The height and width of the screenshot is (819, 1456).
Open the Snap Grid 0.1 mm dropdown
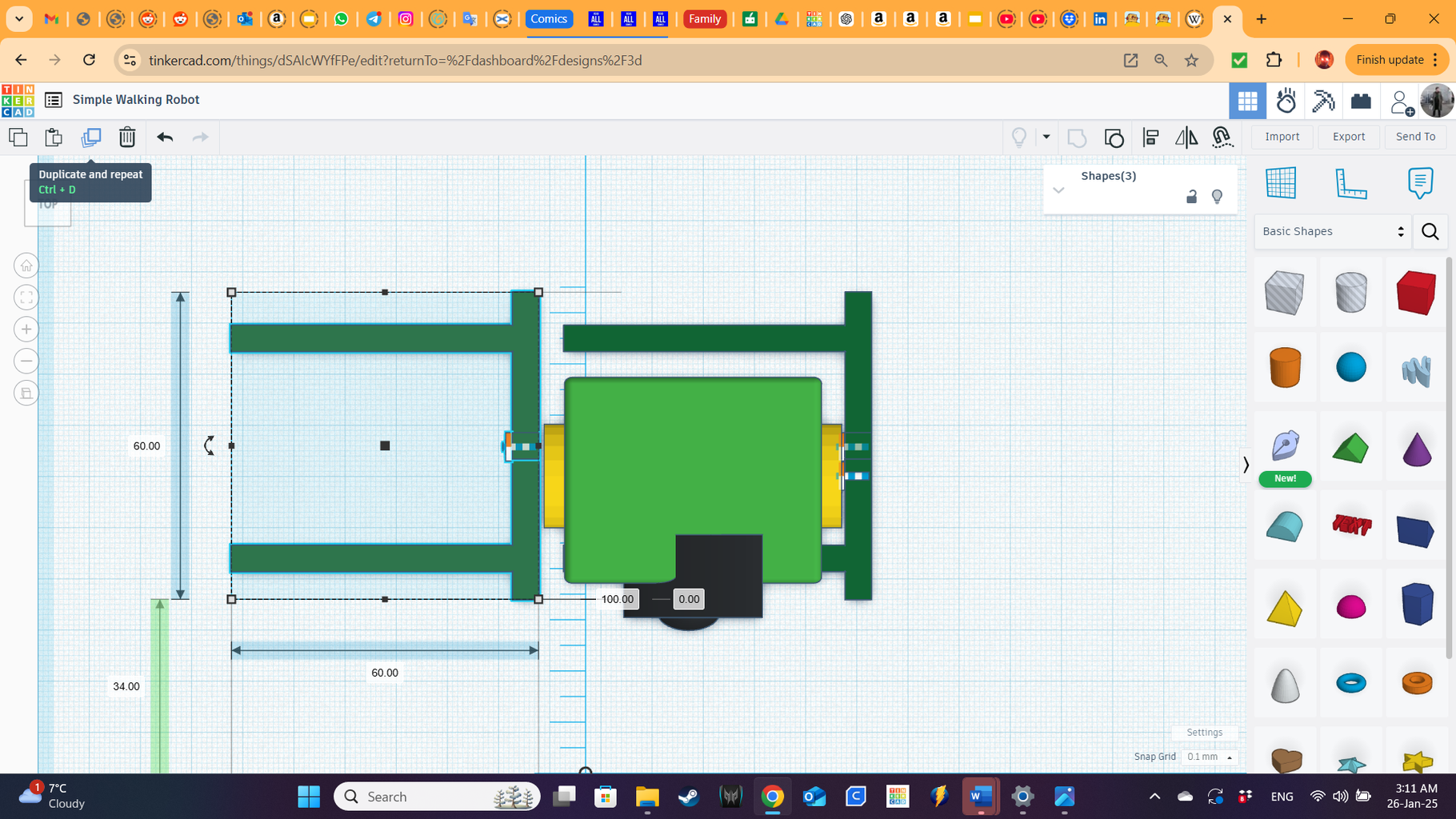(1210, 757)
